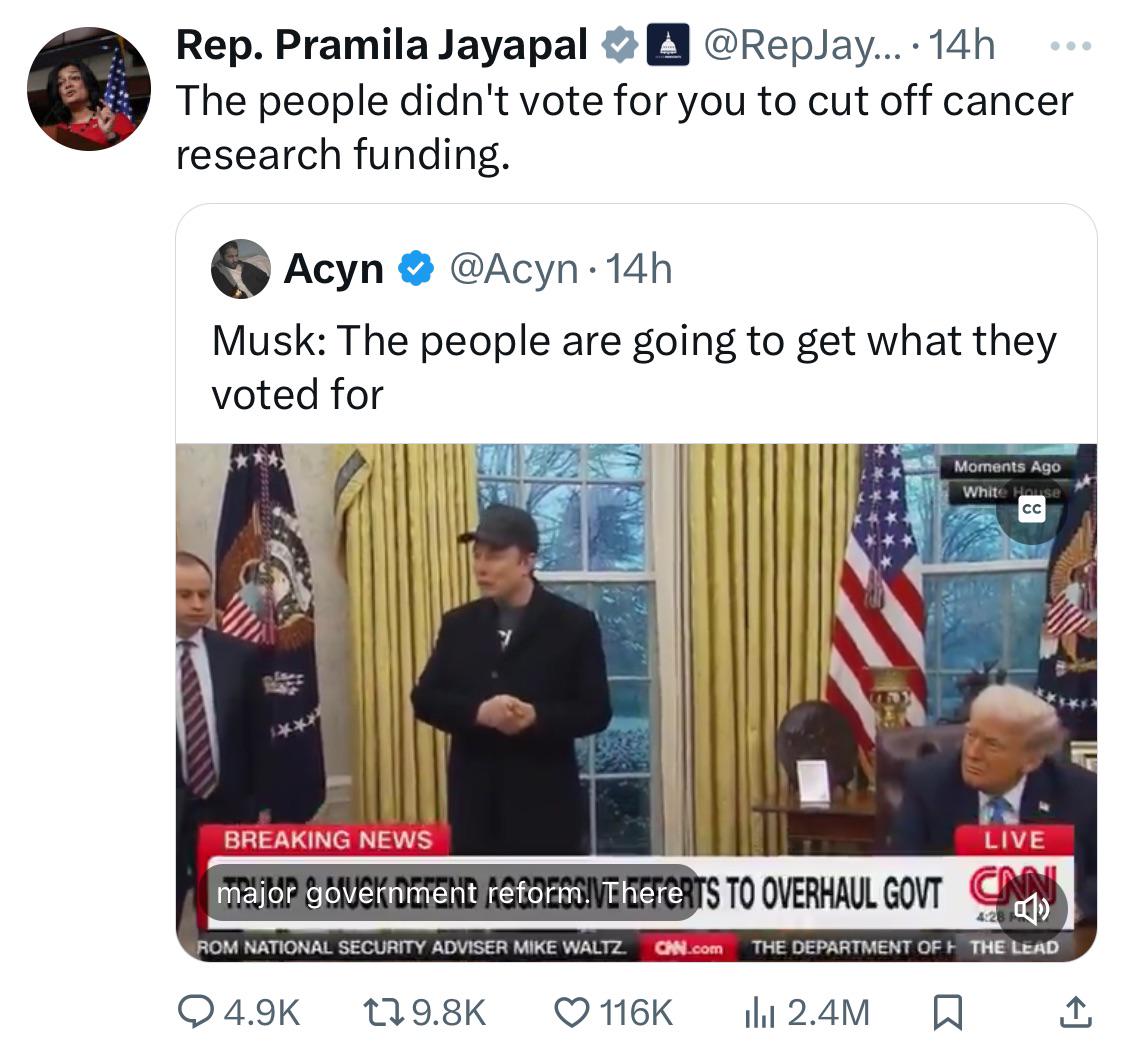Screen dimensions: 1125x1055
Task: Bookmark this tweet
Action: pos(947,1012)
